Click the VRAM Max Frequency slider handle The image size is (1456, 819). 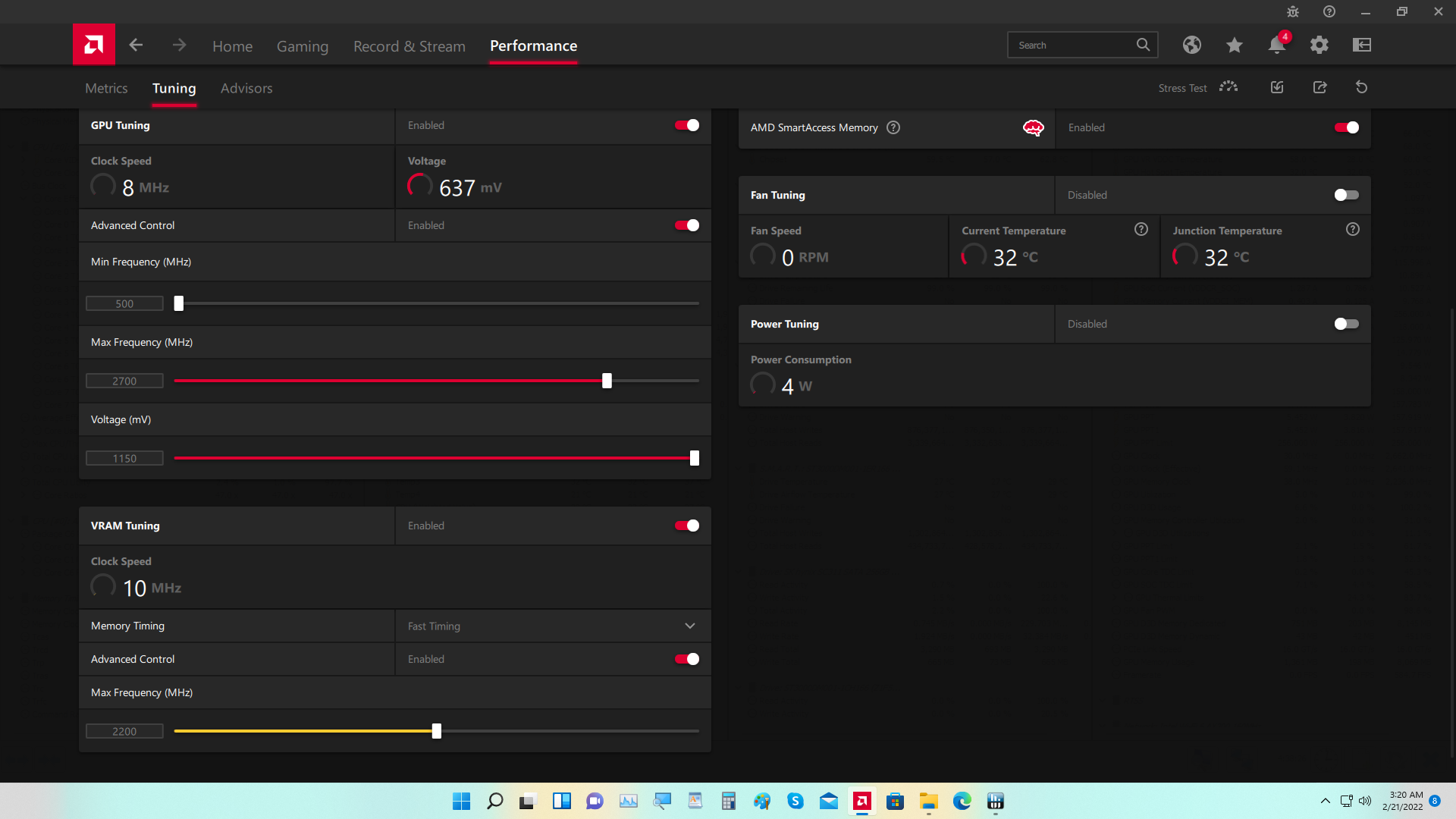coord(437,731)
